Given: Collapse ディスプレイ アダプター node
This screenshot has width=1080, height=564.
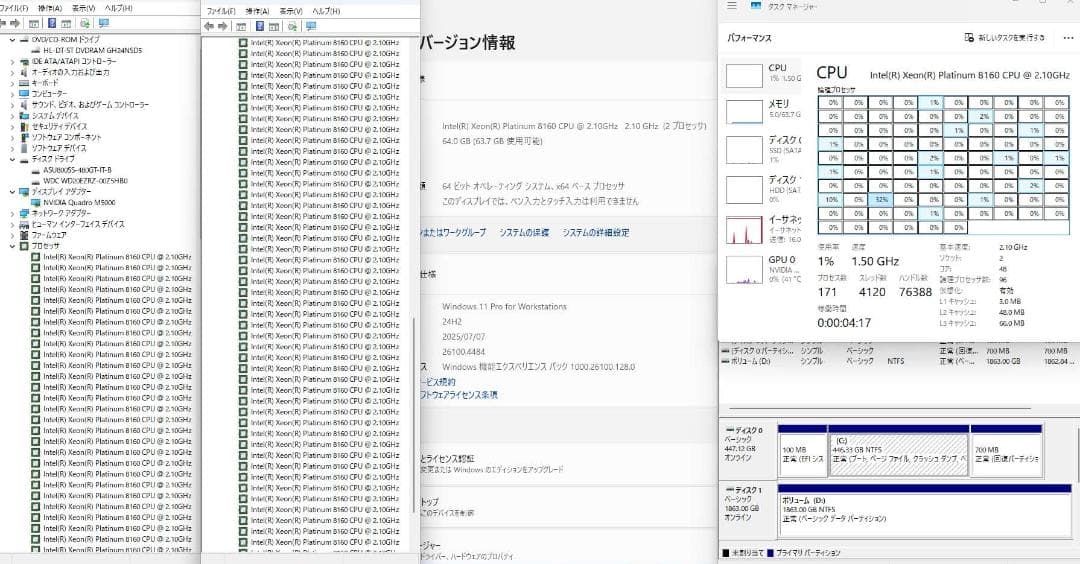Looking at the screenshot, I should [x=12, y=191].
